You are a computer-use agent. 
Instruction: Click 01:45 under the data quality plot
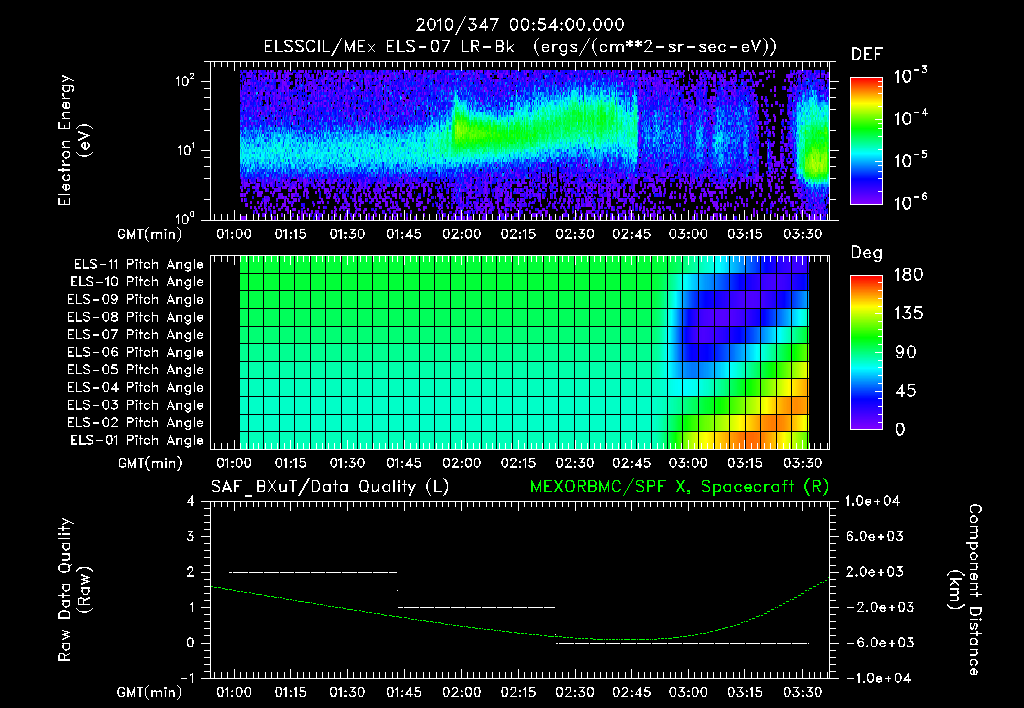point(404,692)
